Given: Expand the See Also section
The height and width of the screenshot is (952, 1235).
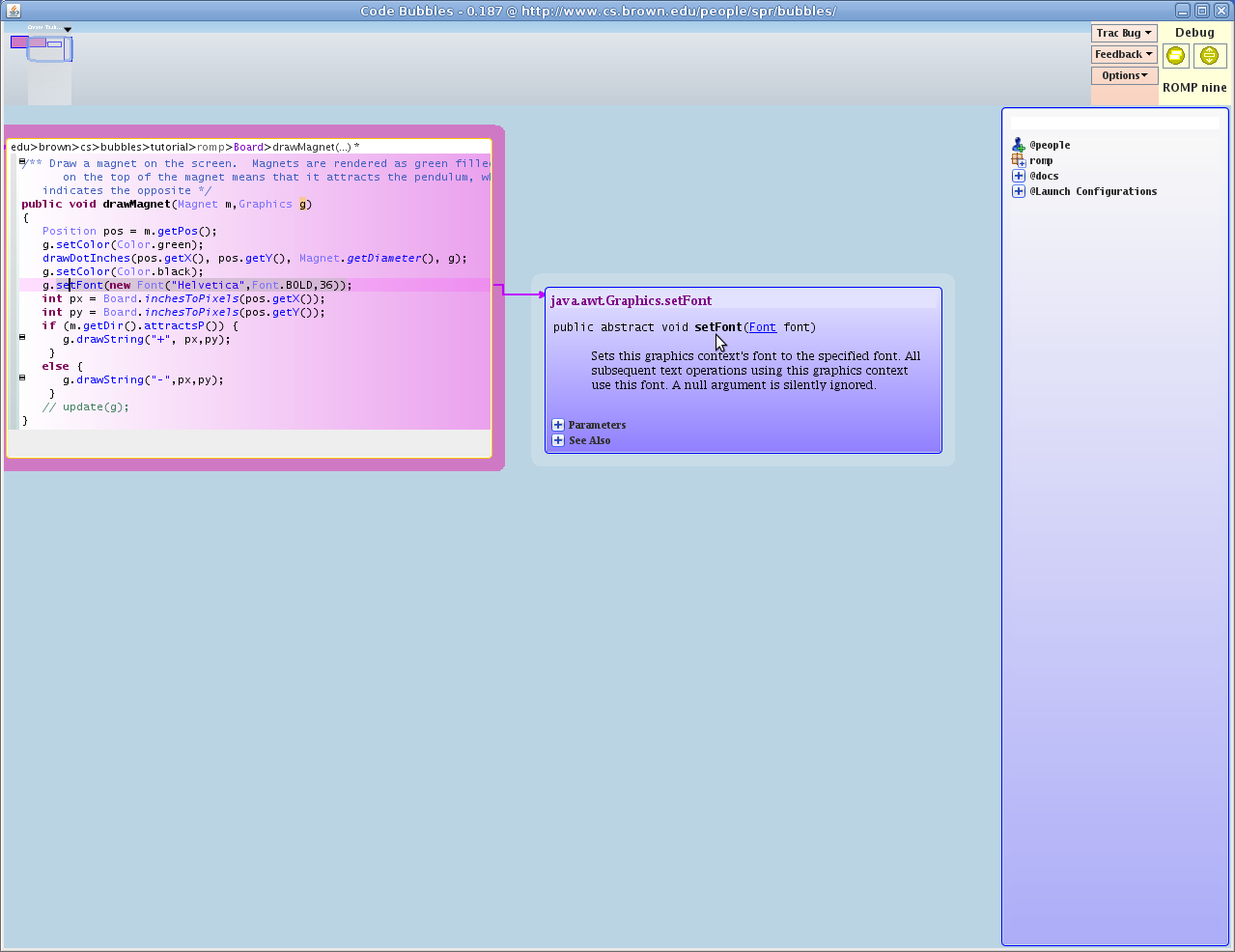Looking at the screenshot, I should point(558,440).
